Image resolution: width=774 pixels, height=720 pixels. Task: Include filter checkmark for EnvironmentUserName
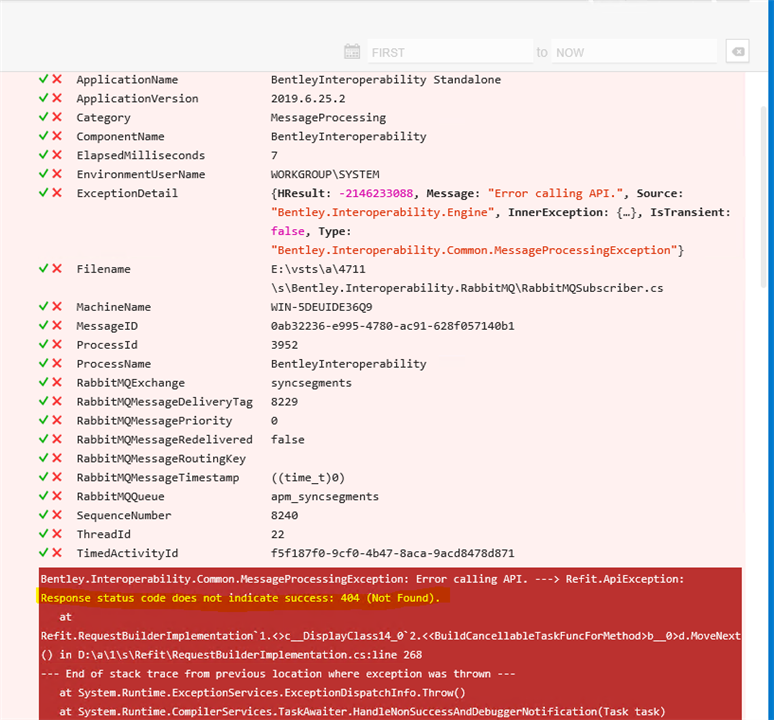click(x=43, y=174)
